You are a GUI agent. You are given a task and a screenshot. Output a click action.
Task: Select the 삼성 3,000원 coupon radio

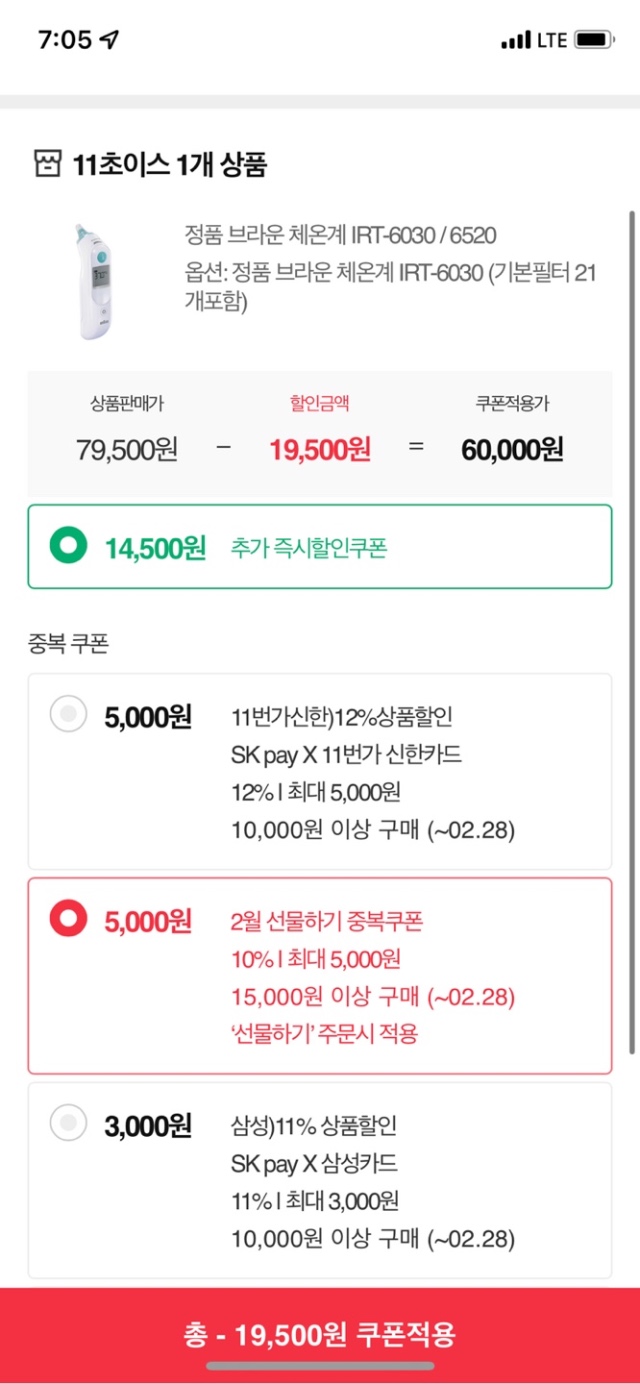pyautogui.click(x=69, y=1123)
